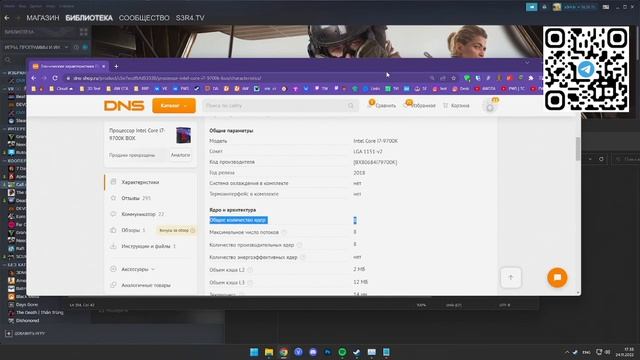Bookmark this page with the star icon
640x360 pixels.
(453, 78)
